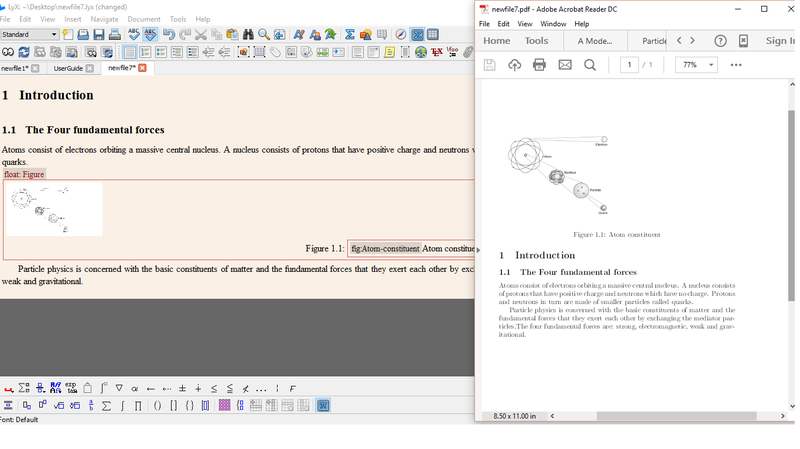Open the Document menu in LyX

click(x=144, y=19)
